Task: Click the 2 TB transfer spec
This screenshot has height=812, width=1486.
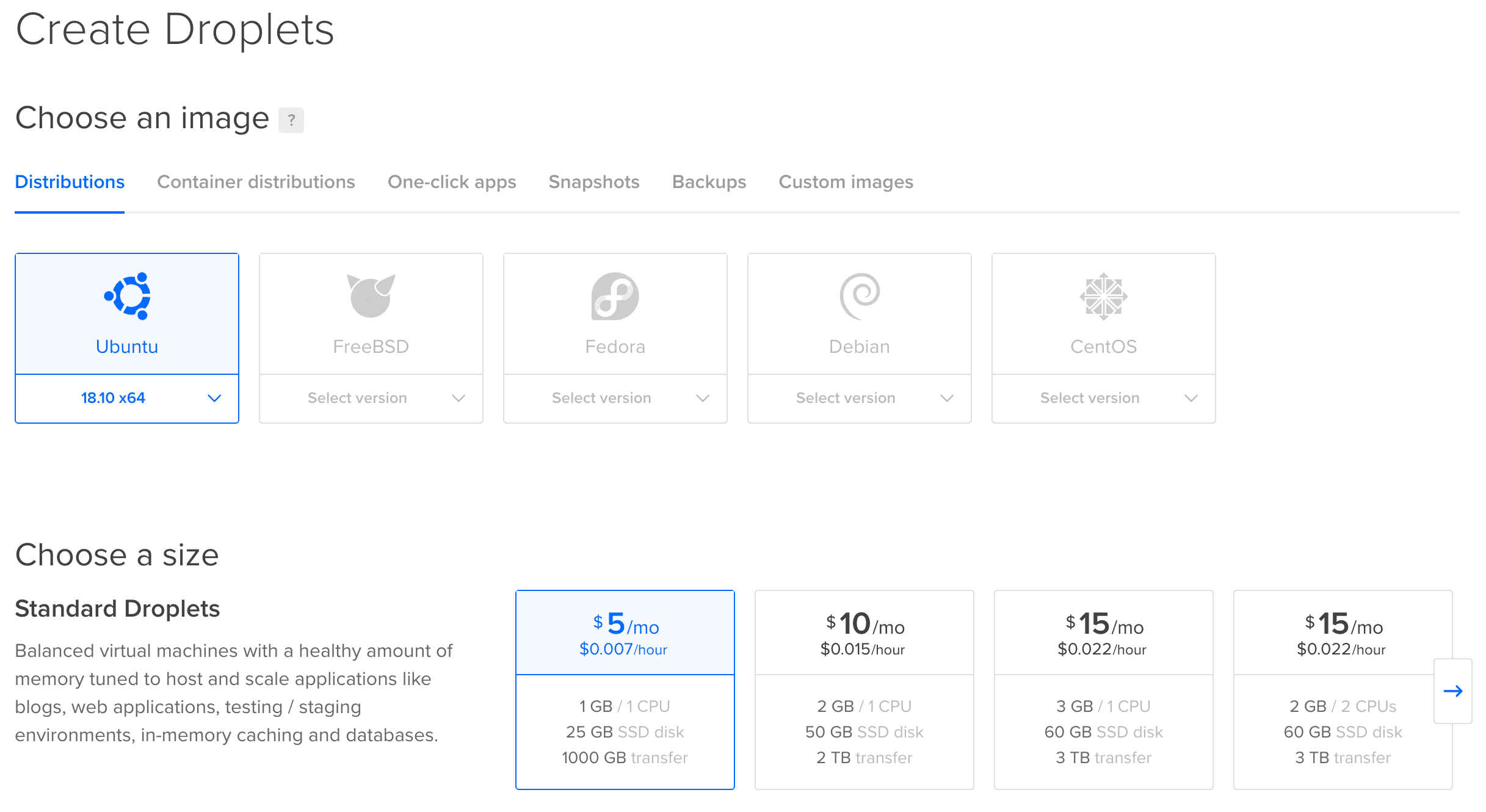Action: point(864,758)
